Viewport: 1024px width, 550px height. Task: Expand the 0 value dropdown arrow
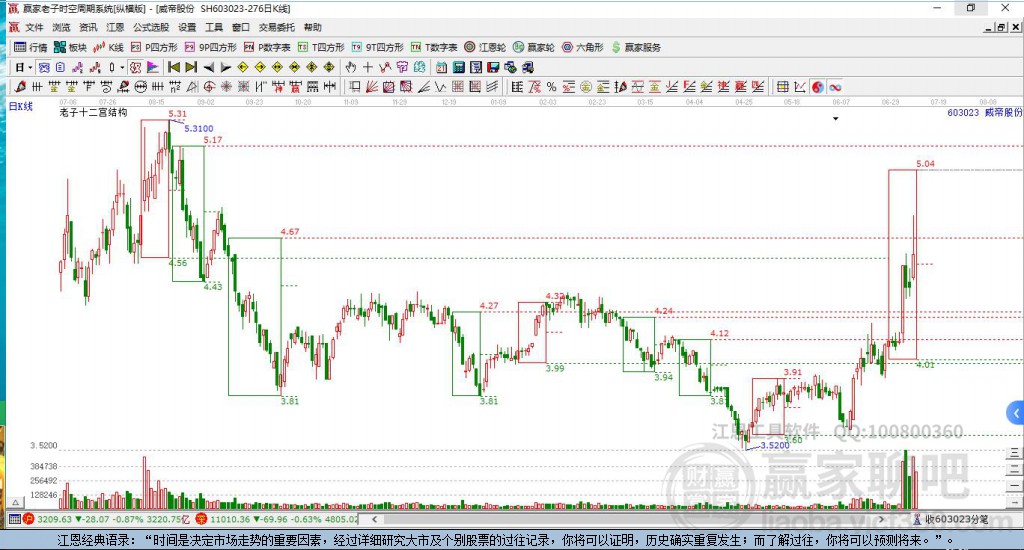(x=121, y=67)
